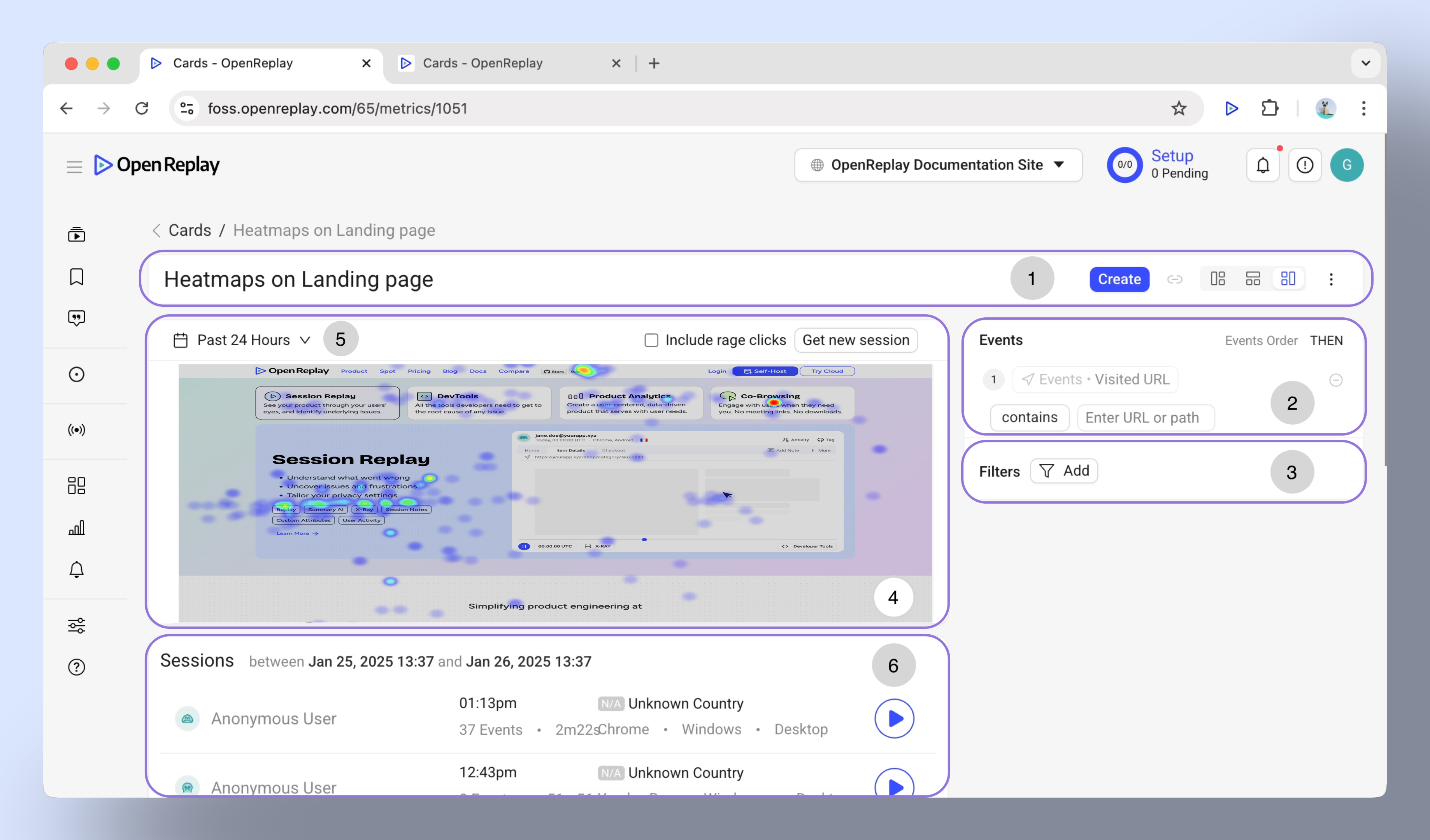Viewport: 1430px width, 840px height.
Task: Copy the card link icon
Action: point(1175,279)
